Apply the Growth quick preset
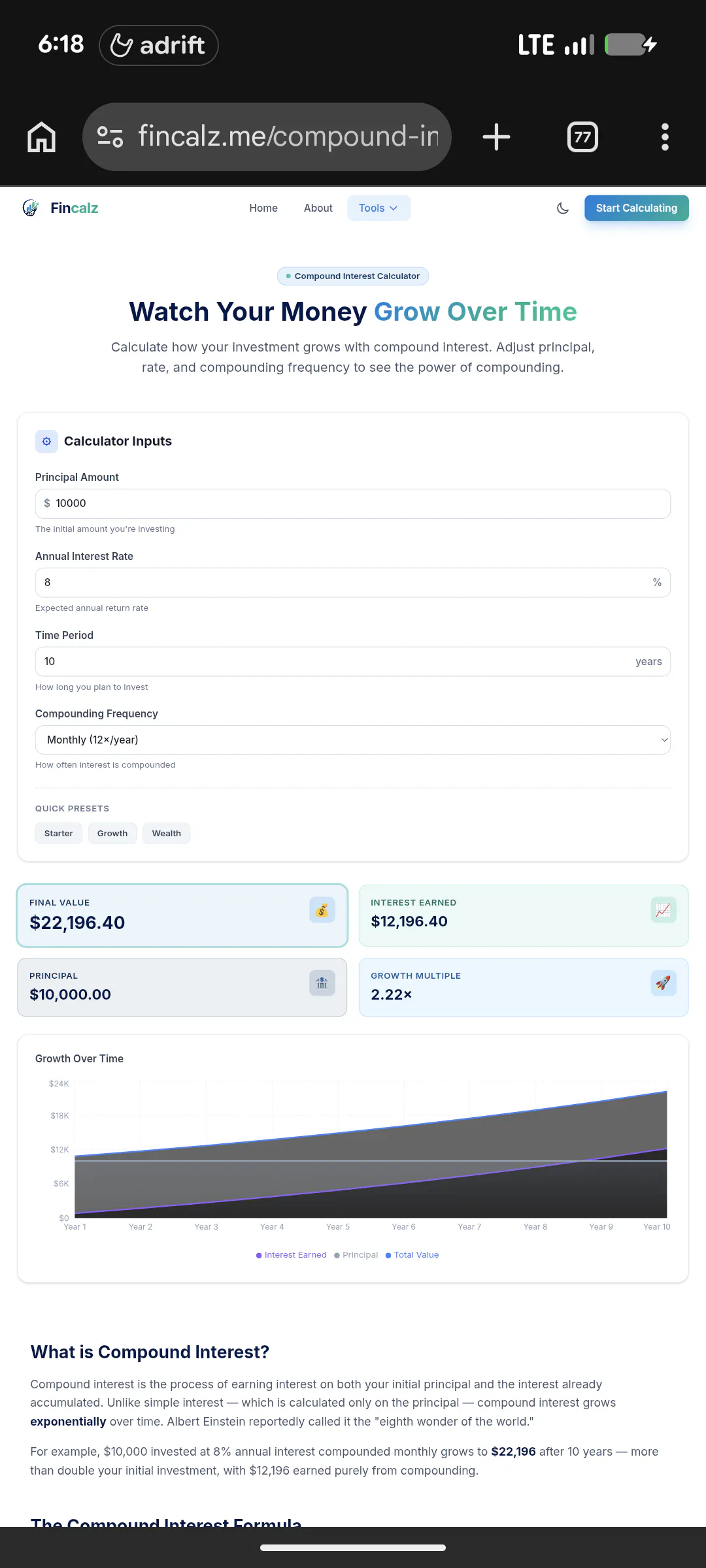The height and width of the screenshot is (1568, 706). tap(112, 833)
